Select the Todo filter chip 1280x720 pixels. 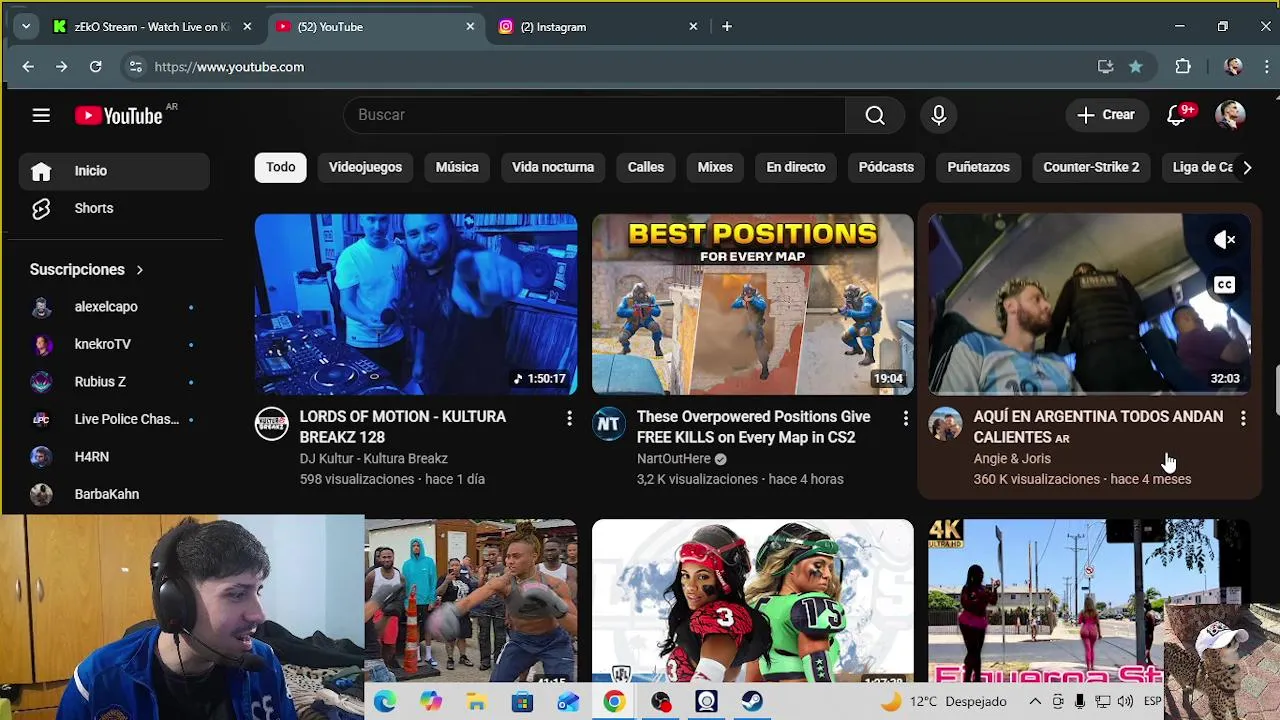coord(281,167)
